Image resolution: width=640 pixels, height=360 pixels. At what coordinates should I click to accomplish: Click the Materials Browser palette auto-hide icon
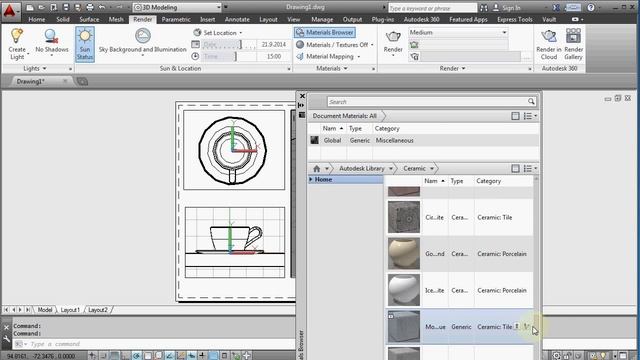[x=301, y=105]
